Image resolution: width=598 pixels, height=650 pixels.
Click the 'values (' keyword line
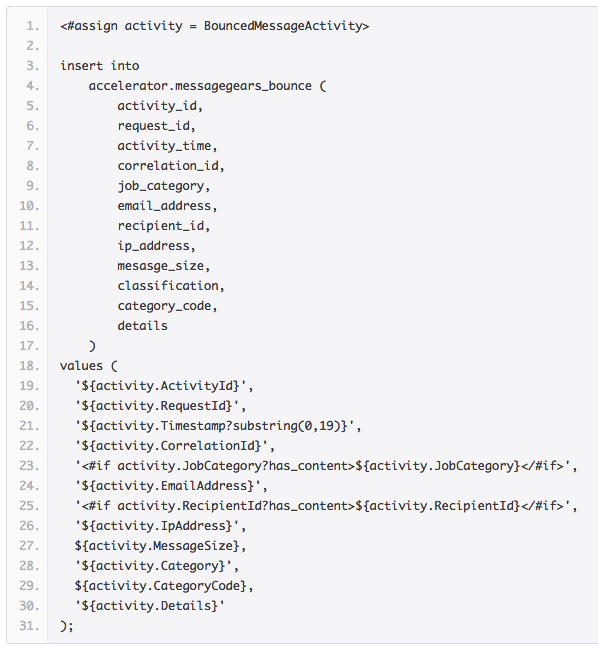click(89, 366)
